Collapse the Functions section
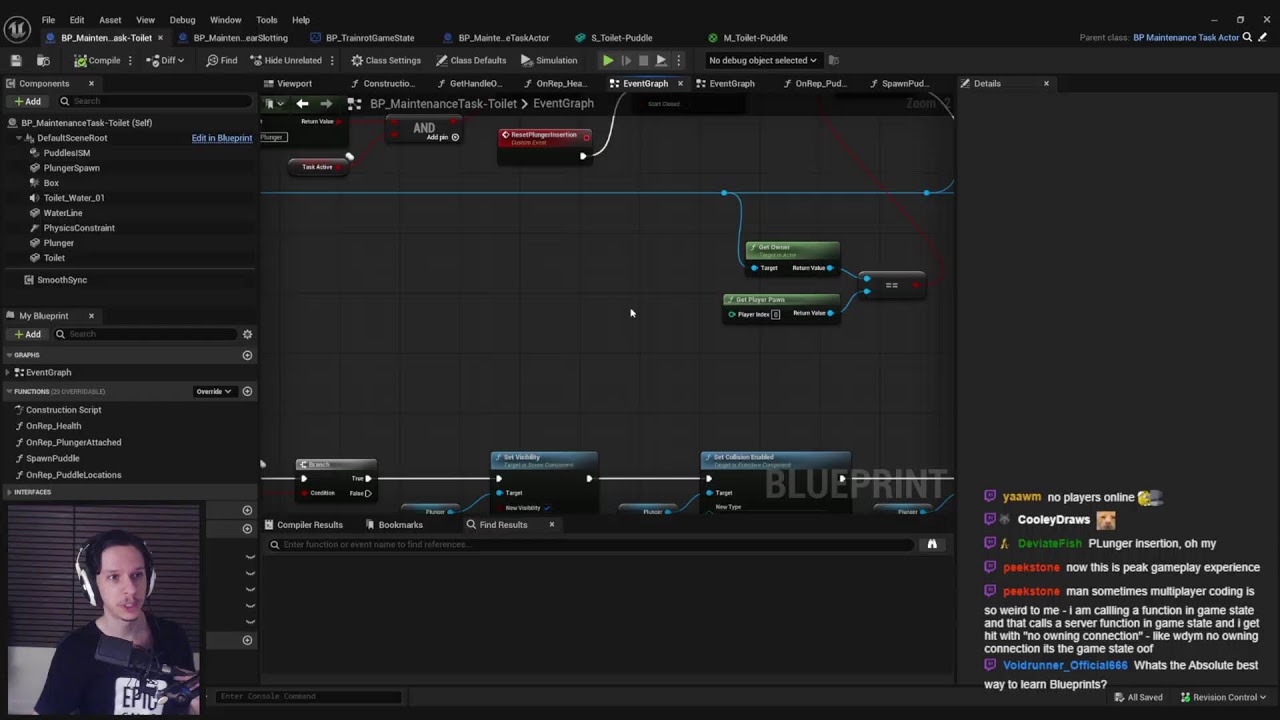 10,391
